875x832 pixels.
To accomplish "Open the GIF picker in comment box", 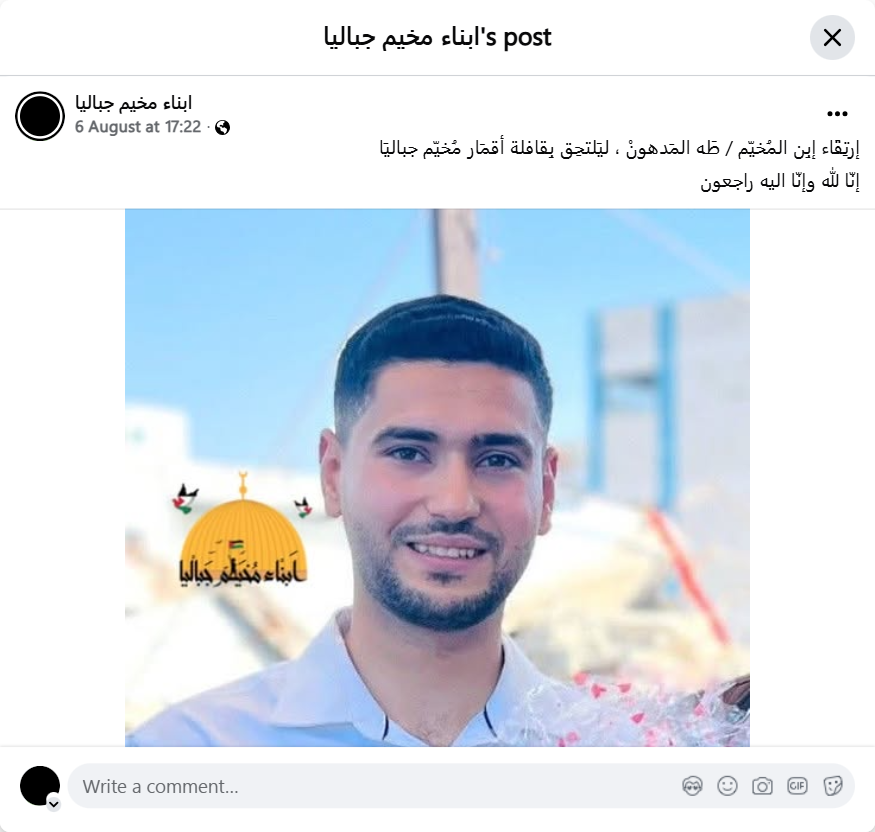I will 797,786.
